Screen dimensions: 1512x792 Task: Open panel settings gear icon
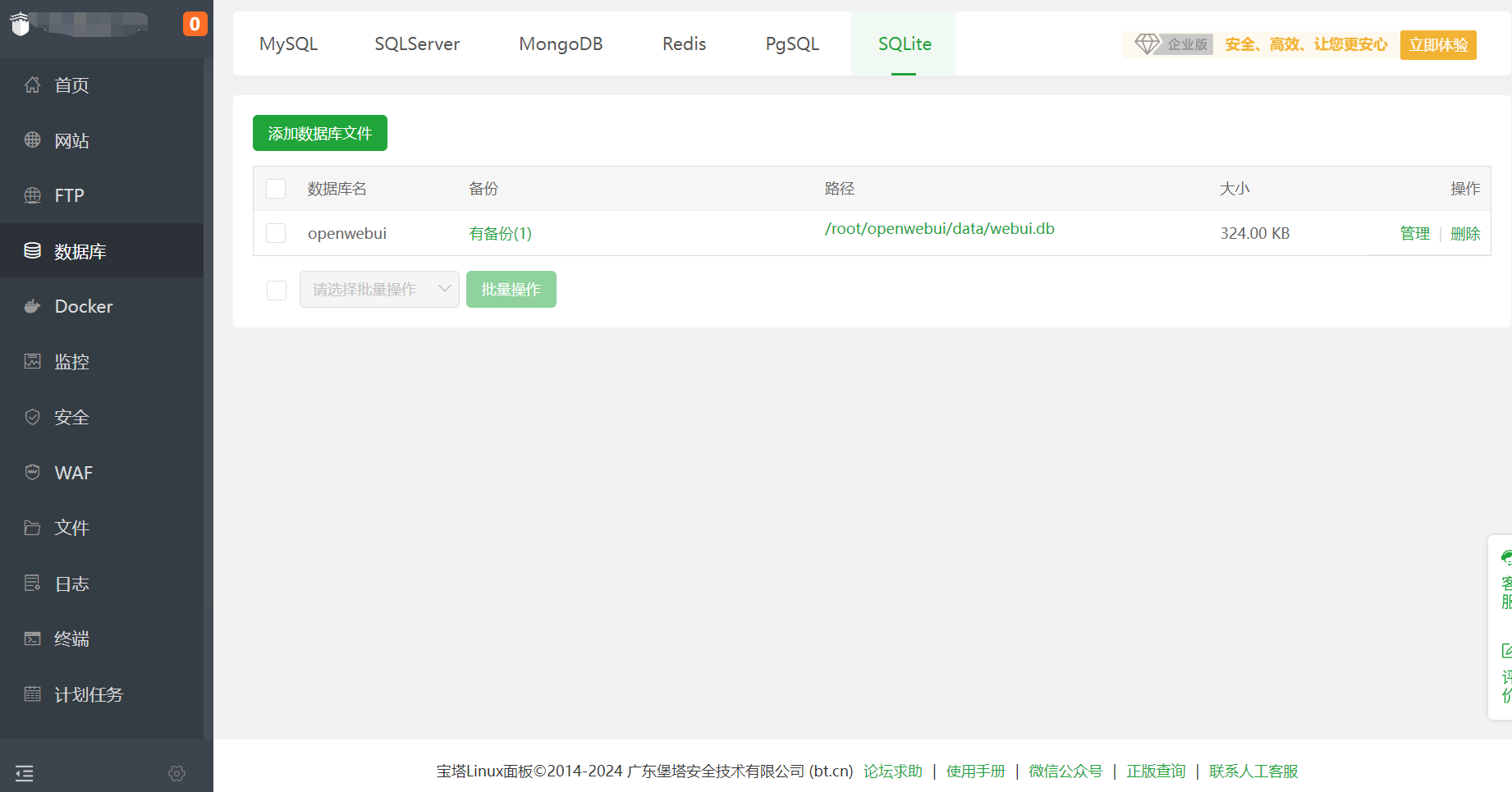click(x=176, y=773)
